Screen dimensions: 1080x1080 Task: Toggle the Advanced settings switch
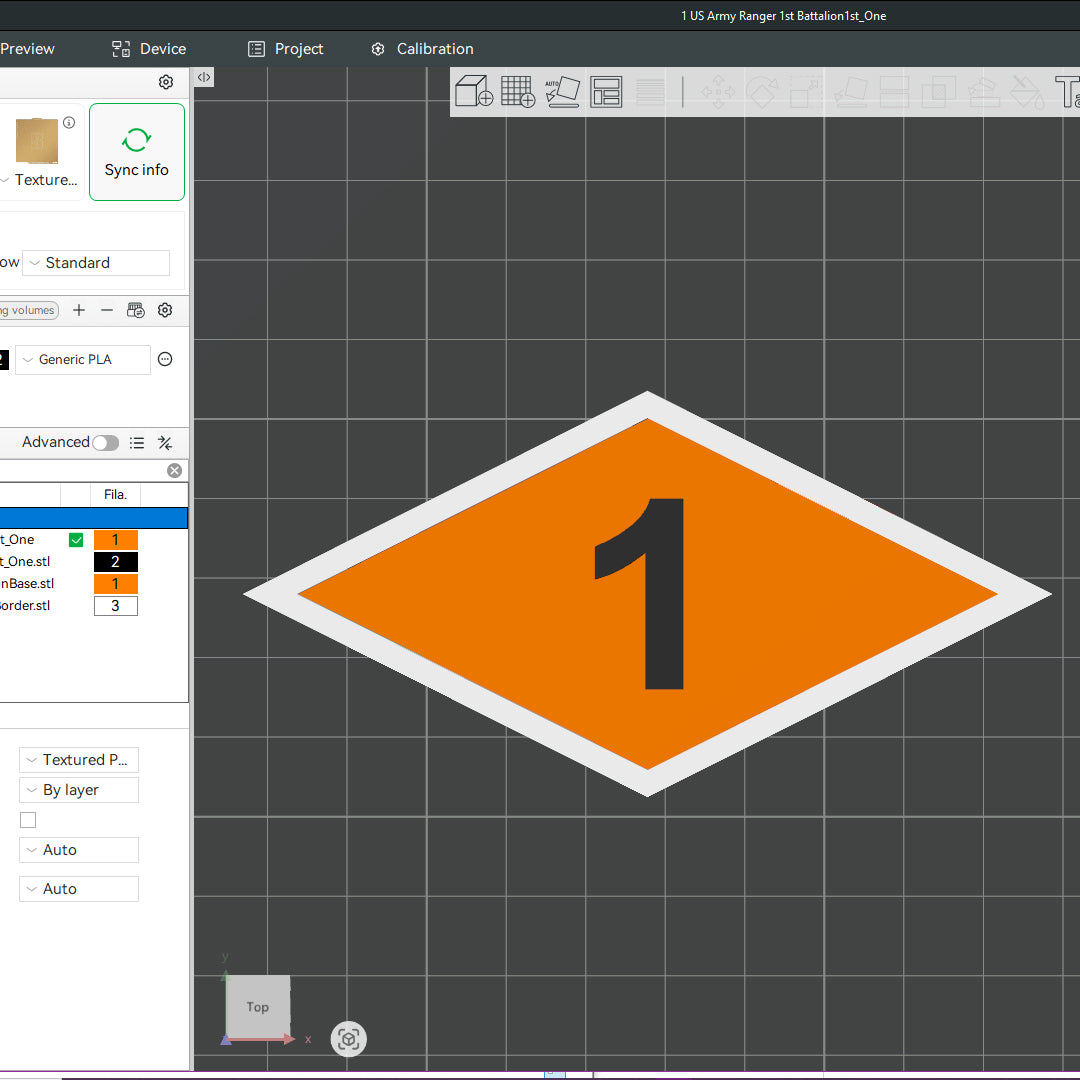click(x=105, y=443)
